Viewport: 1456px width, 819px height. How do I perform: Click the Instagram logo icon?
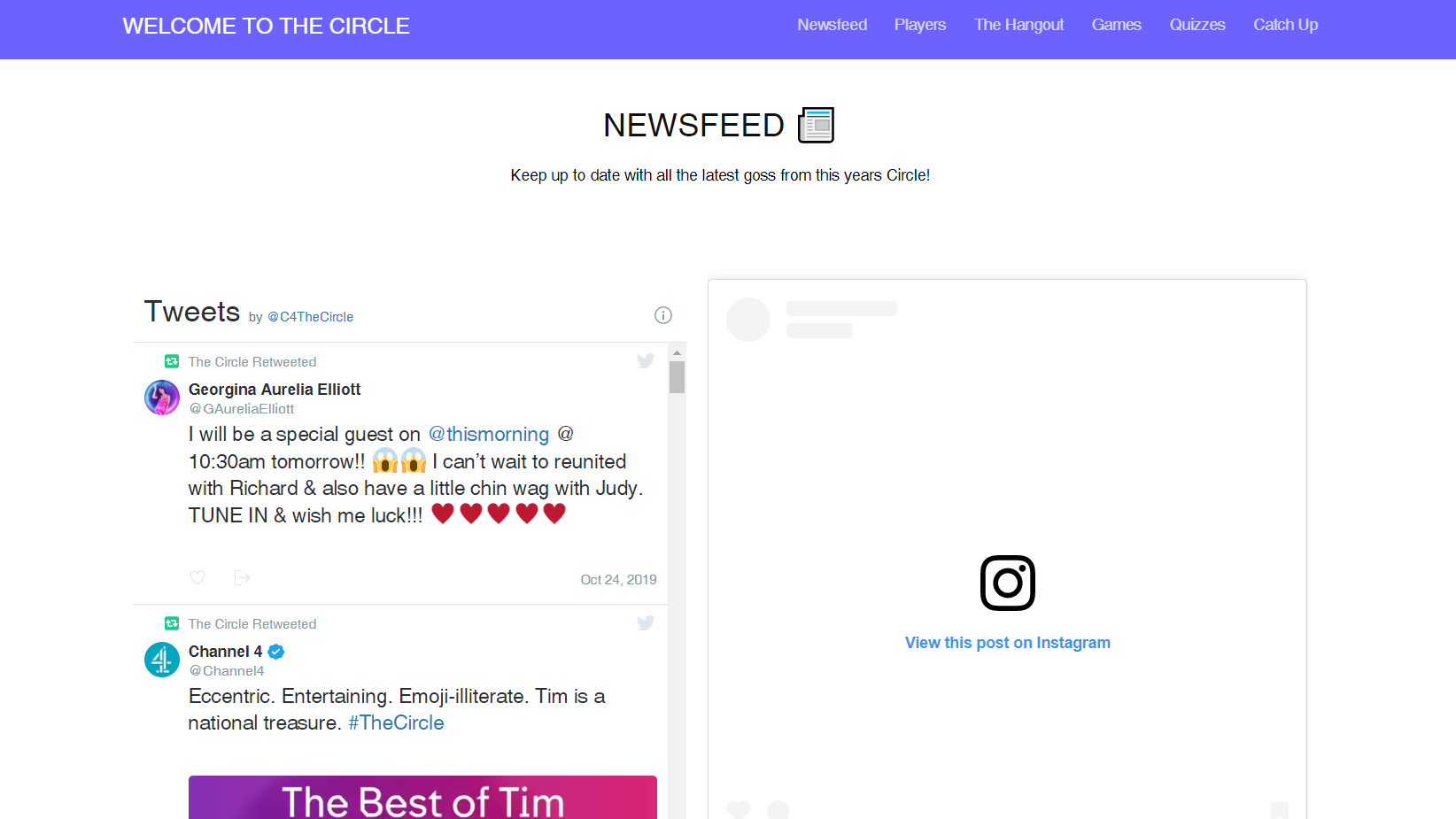pos(1008,583)
